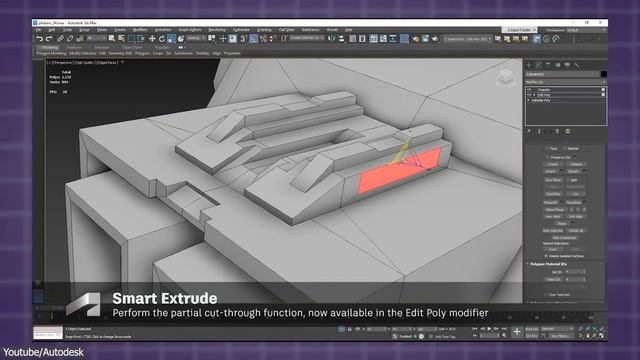Click the Align tool icon
The width and height of the screenshot is (640, 360).
tap(341, 39)
